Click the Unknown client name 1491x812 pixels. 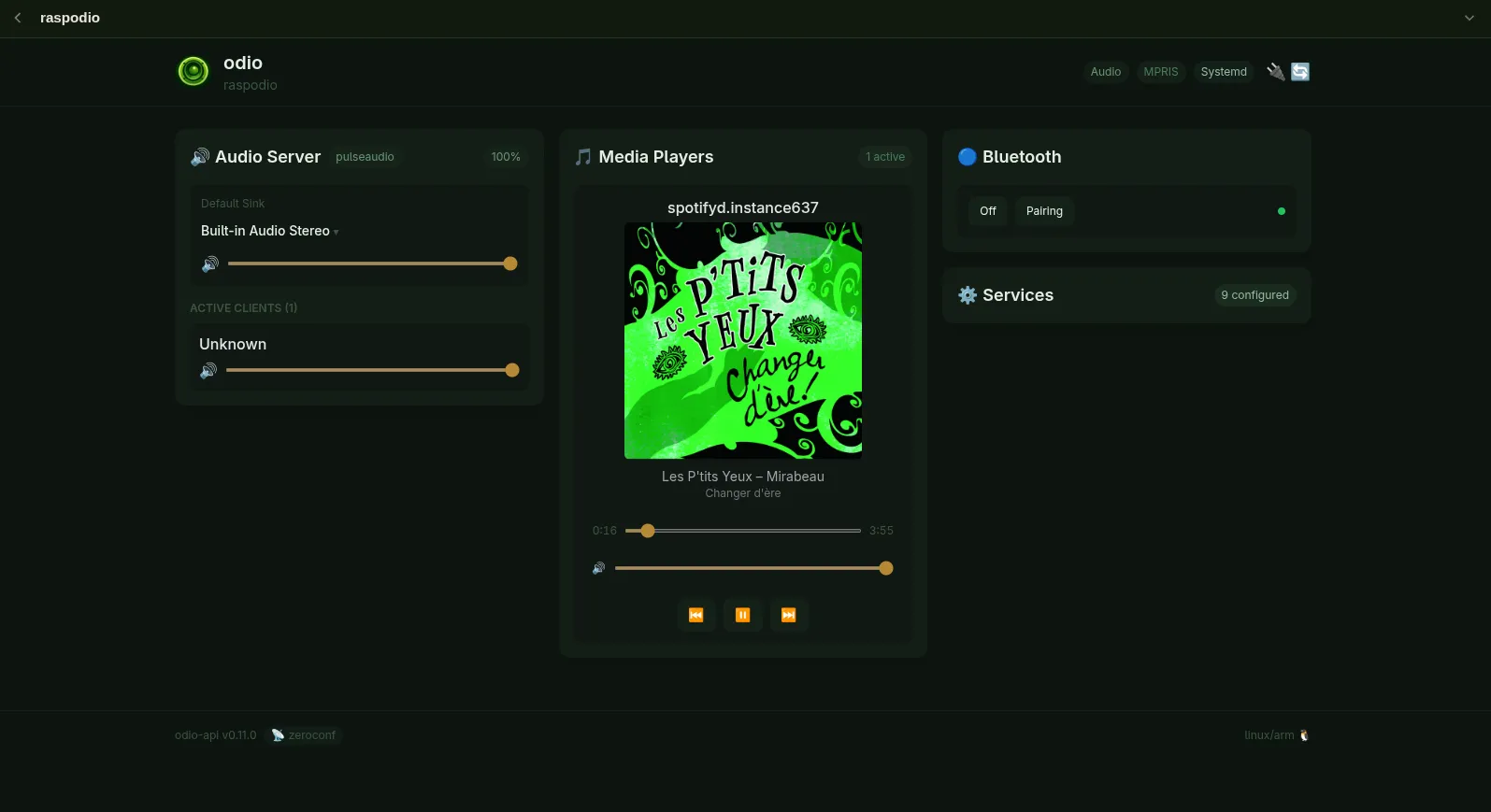click(x=233, y=344)
